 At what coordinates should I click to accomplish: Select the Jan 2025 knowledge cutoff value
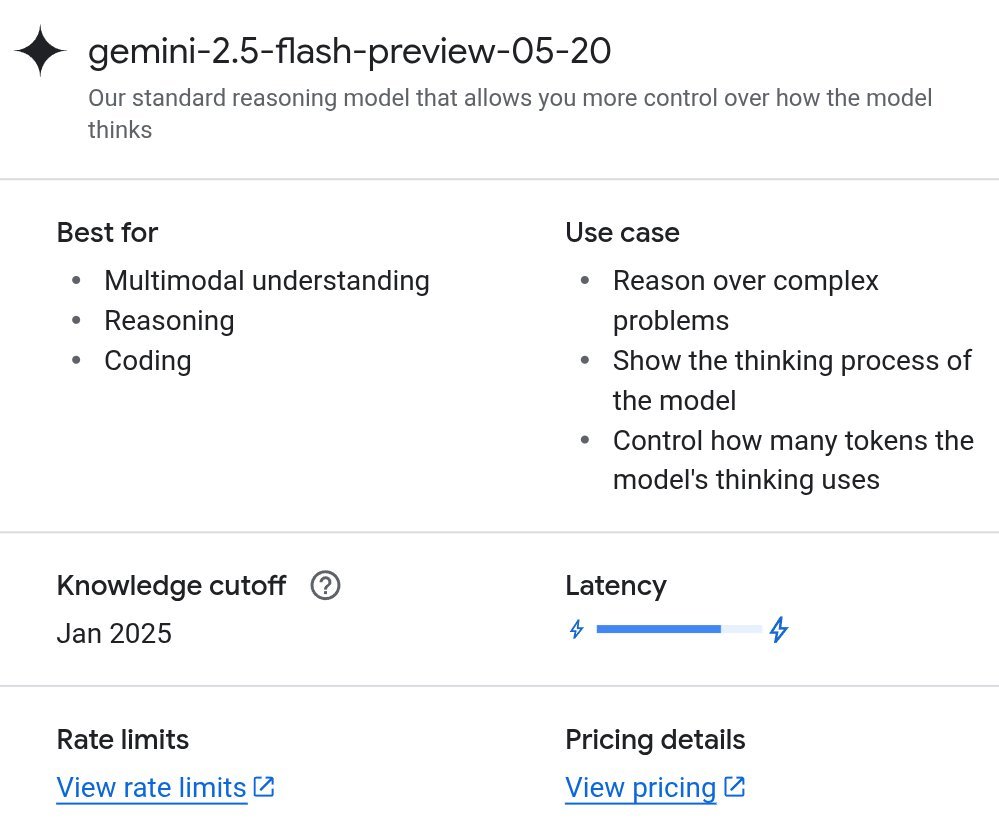[114, 633]
